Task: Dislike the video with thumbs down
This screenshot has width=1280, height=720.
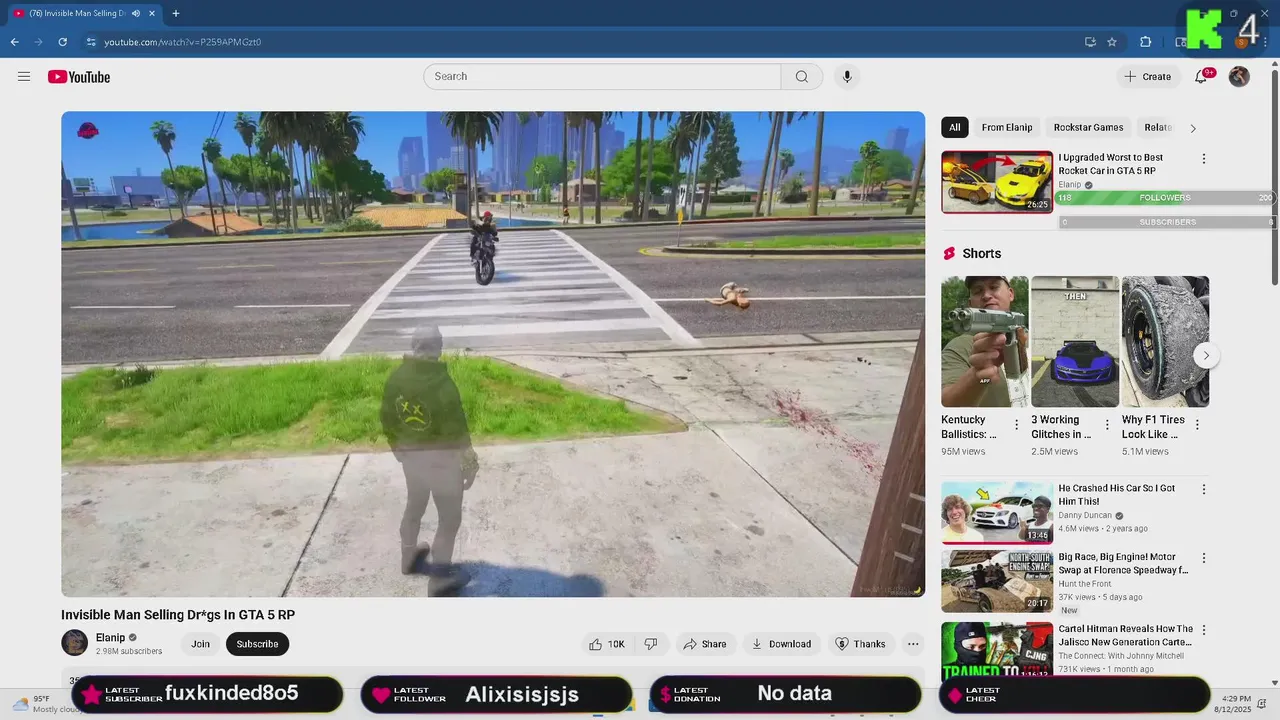Action: coord(651,644)
